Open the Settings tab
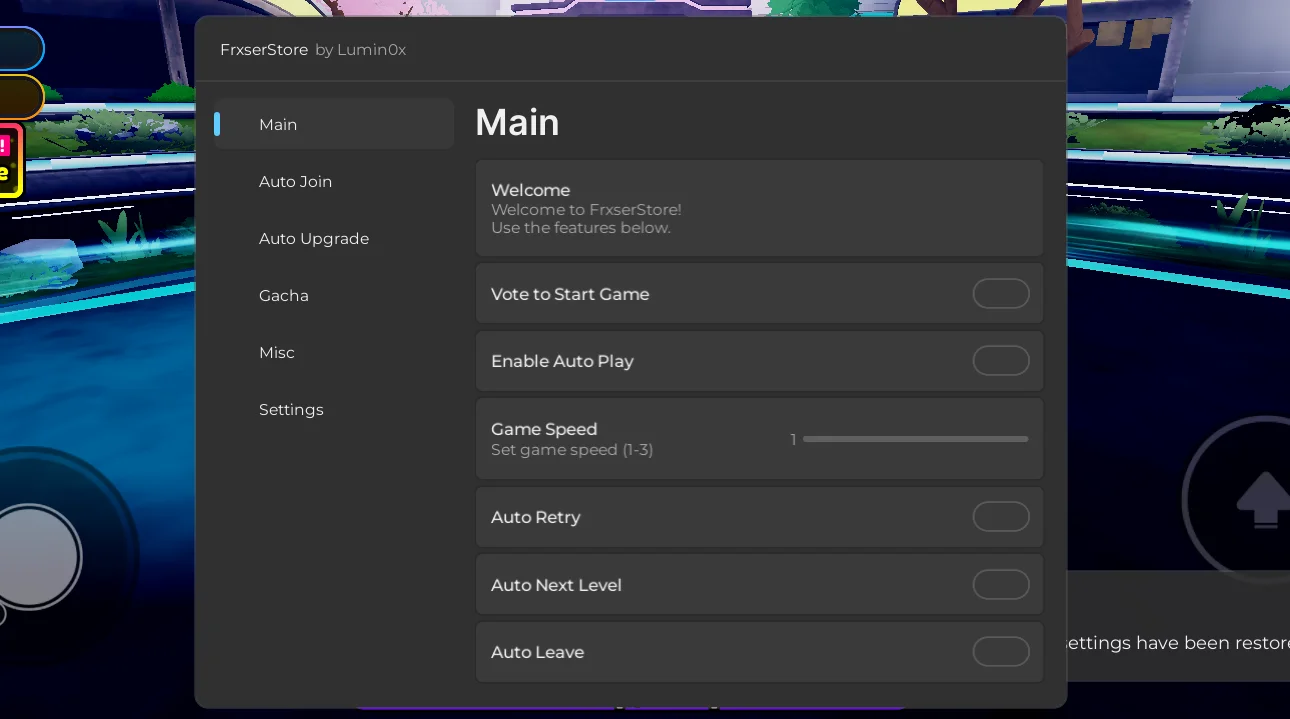Image resolution: width=1290 pixels, height=719 pixels. tap(334, 409)
